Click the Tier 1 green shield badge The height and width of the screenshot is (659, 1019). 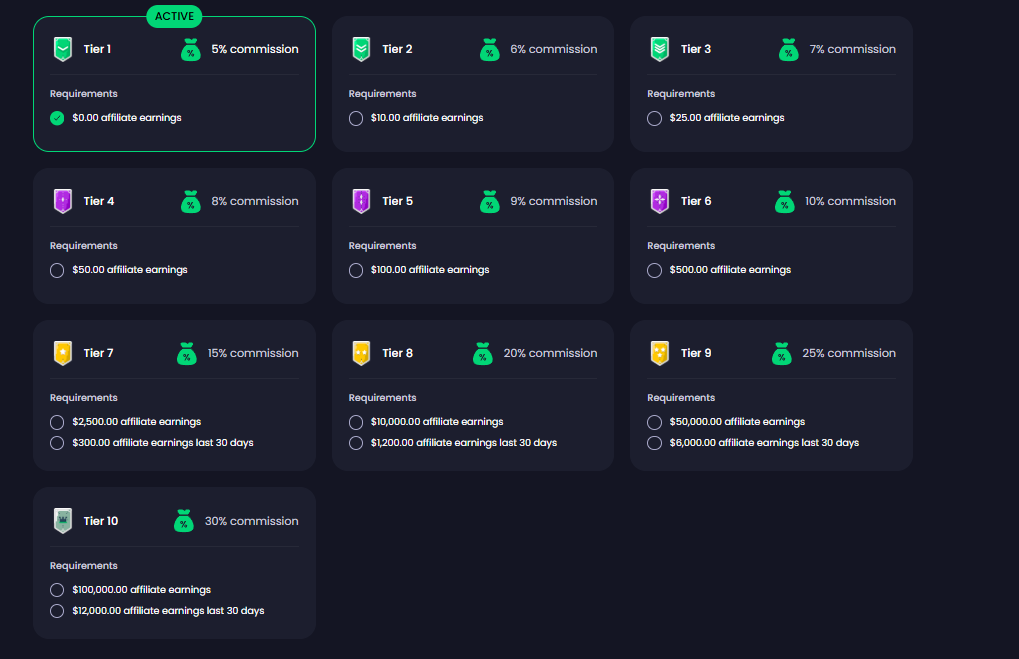62,49
